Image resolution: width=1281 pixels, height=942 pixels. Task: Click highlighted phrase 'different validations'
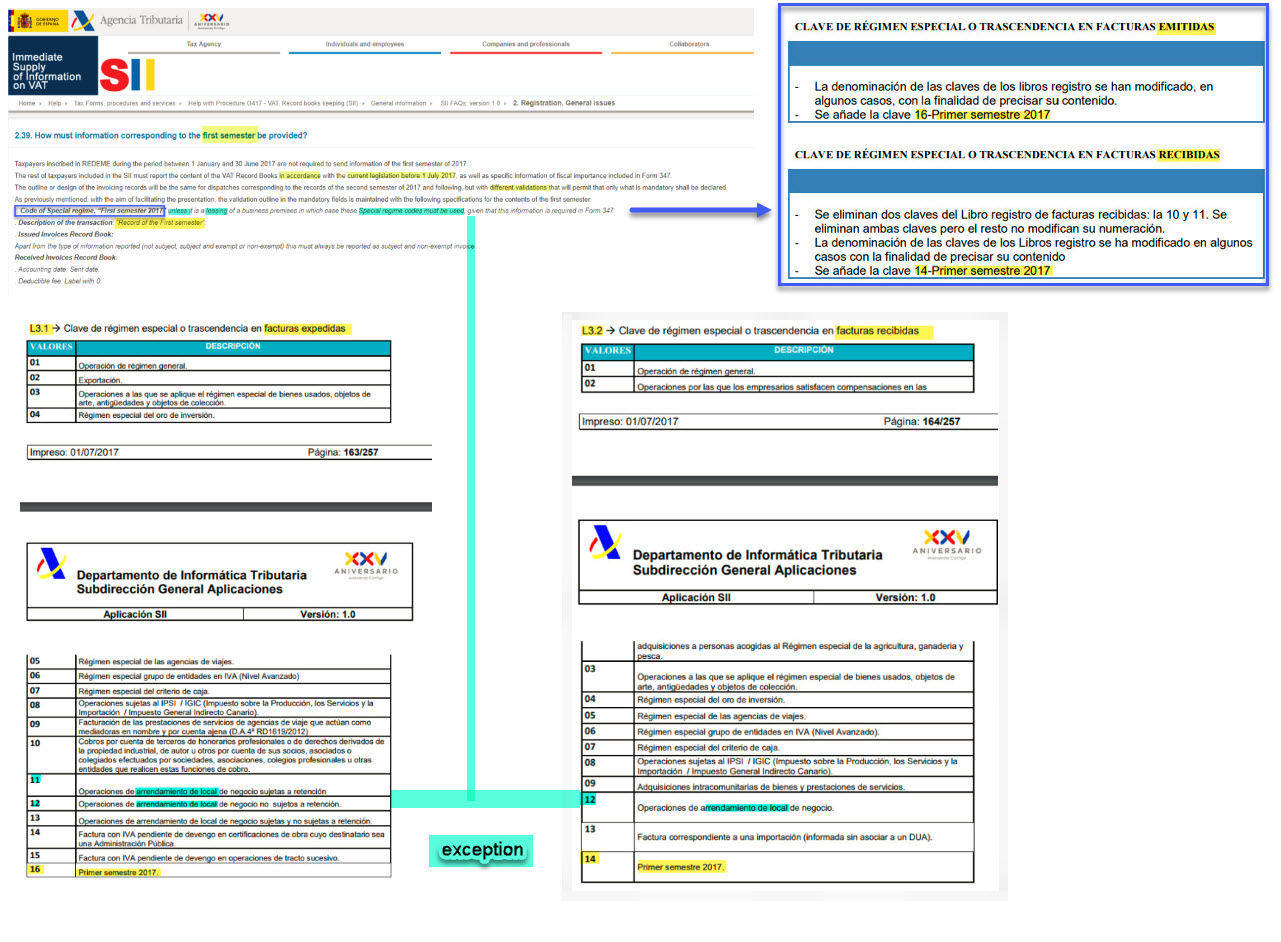coord(518,187)
